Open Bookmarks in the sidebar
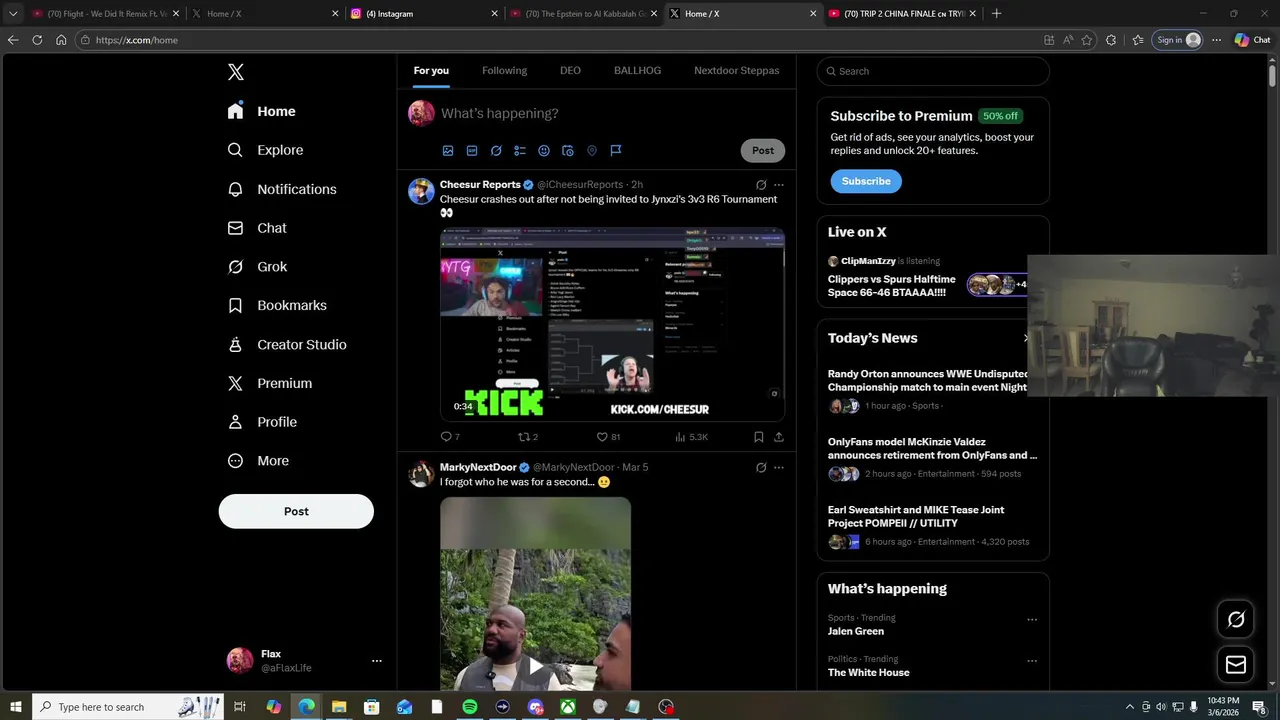The height and width of the screenshot is (720, 1280). click(277, 305)
